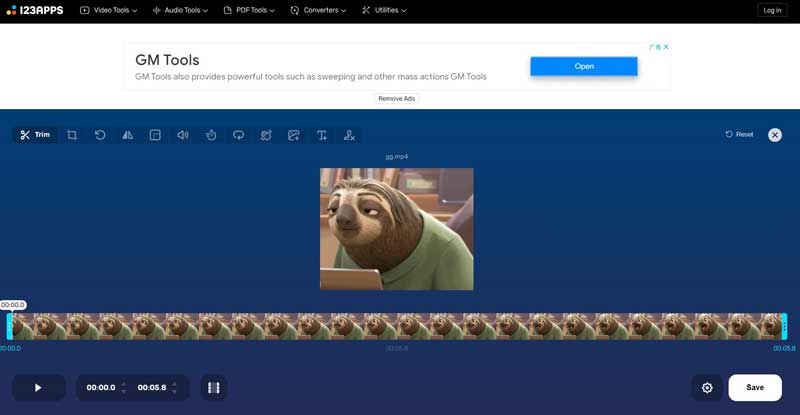Decrease the end time with down arrow

(x=174, y=392)
